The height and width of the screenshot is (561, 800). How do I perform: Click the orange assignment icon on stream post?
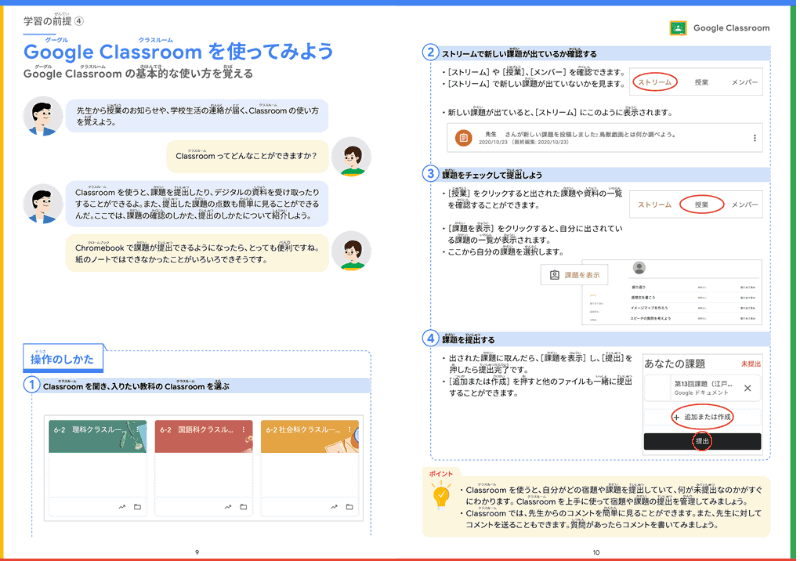463,138
